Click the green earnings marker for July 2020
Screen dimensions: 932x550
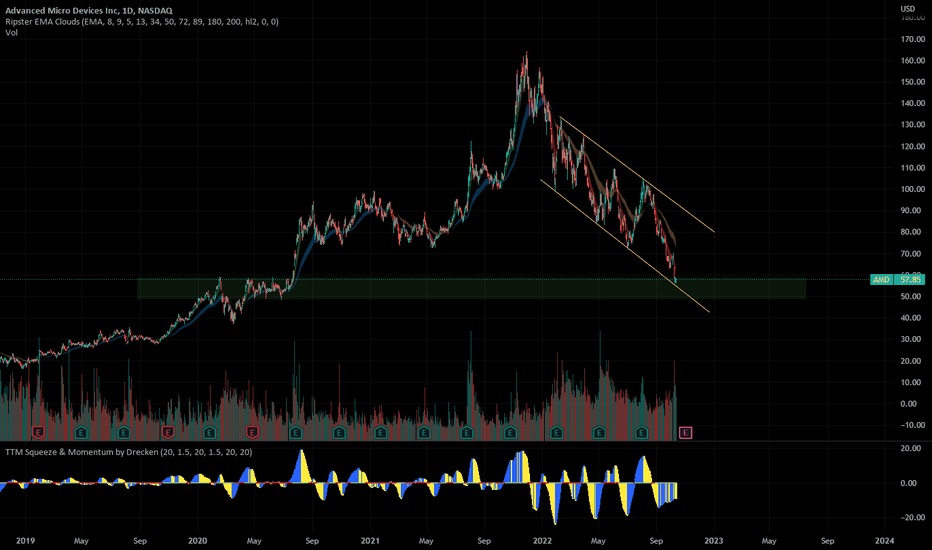pos(295,432)
